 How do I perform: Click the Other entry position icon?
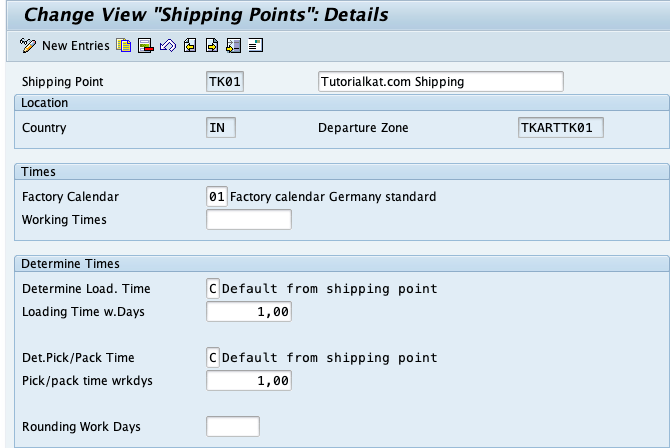tap(234, 45)
